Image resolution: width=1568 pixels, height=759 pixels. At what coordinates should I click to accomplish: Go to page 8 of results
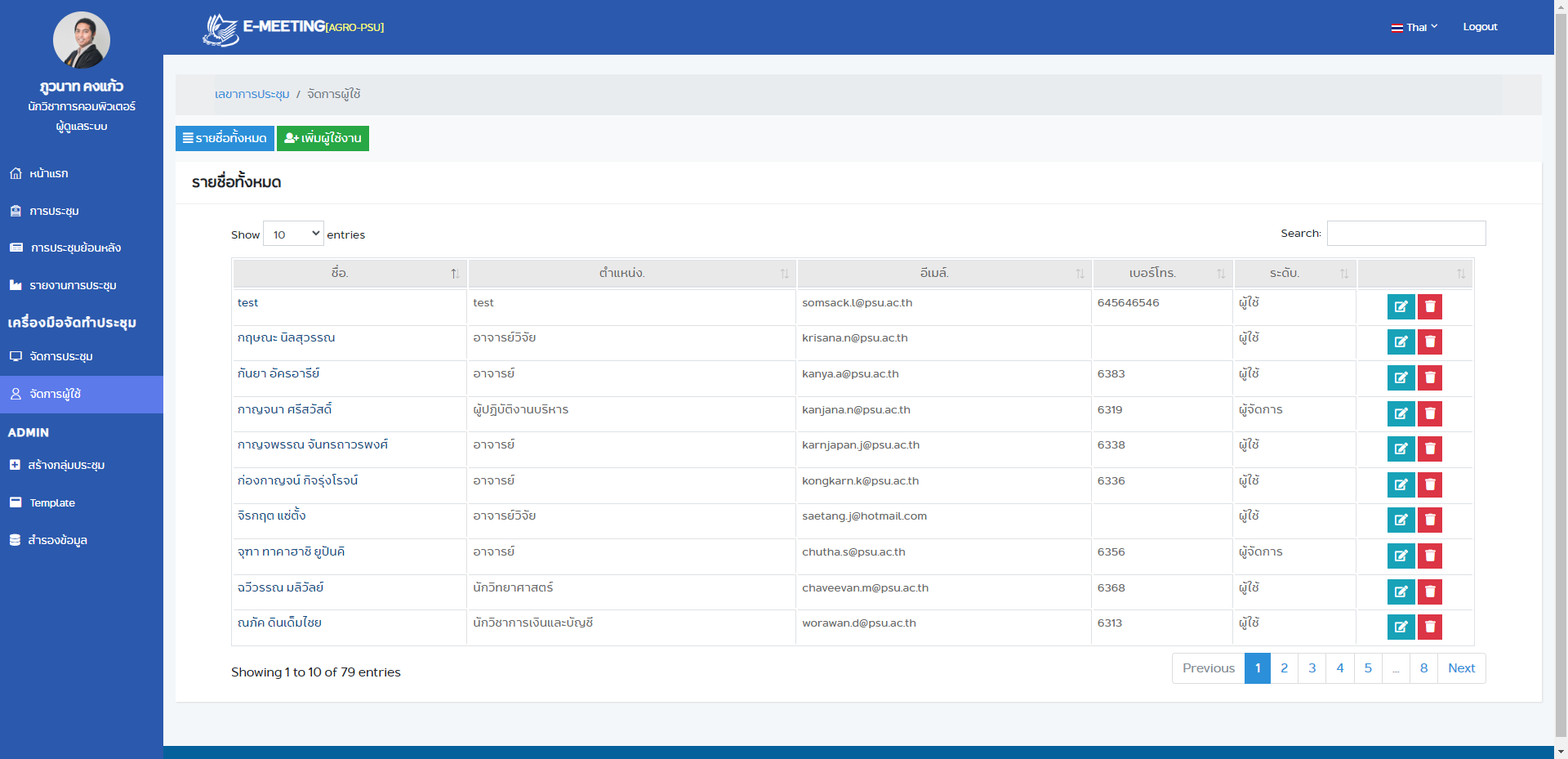click(x=1423, y=668)
